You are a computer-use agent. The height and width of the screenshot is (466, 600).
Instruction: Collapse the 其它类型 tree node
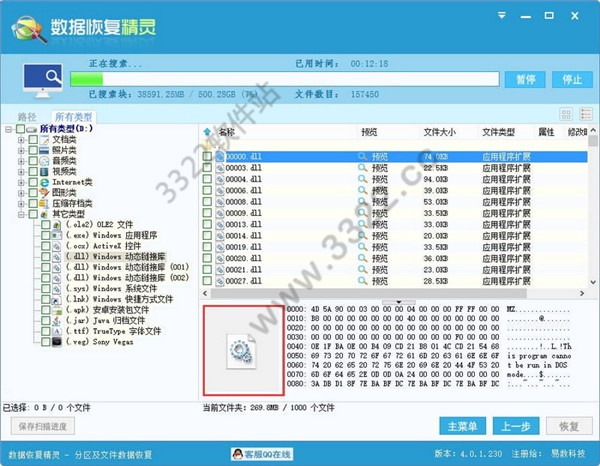(x=21, y=214)
